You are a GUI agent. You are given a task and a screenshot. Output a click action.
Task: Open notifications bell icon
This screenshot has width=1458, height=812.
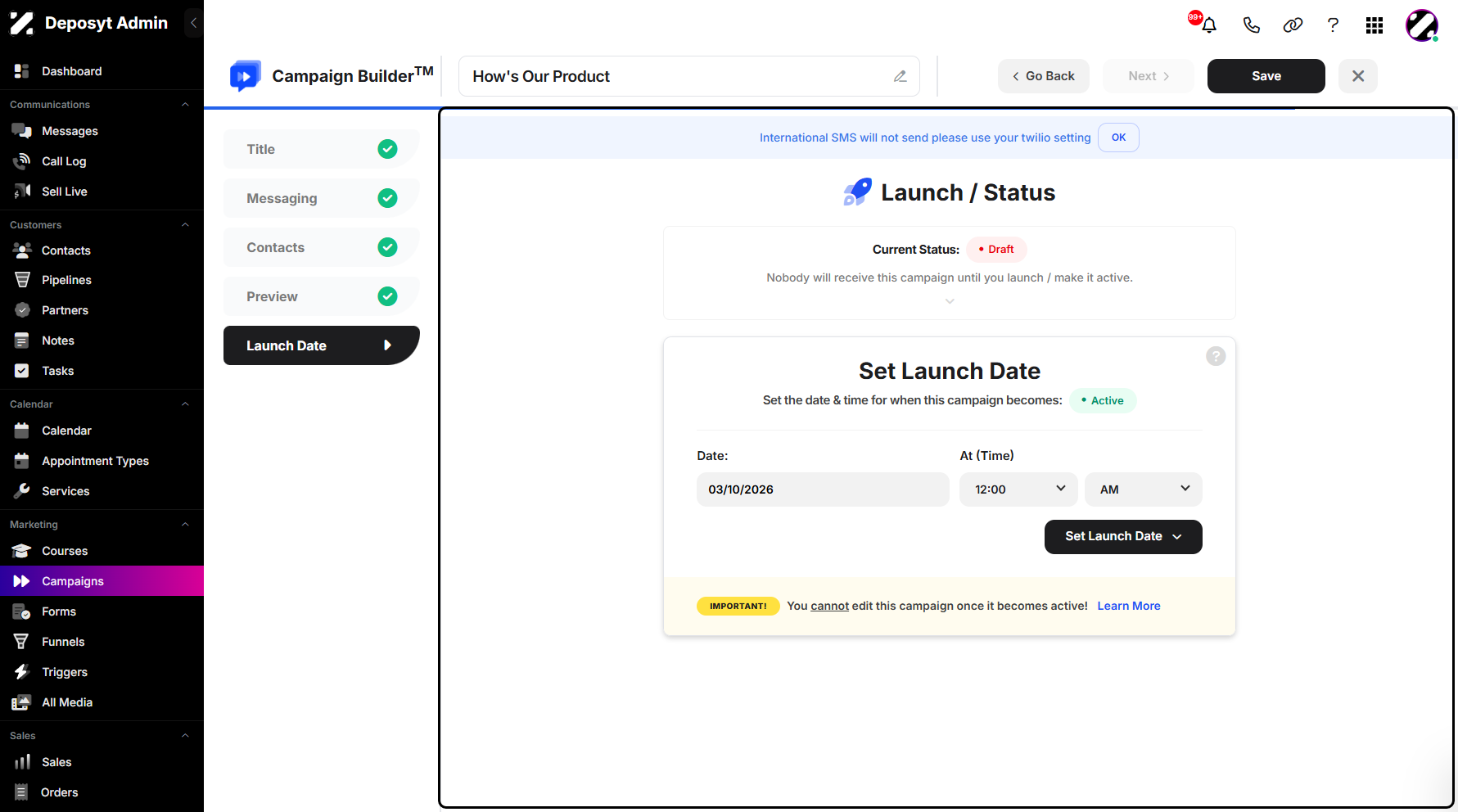[1208, 25]
